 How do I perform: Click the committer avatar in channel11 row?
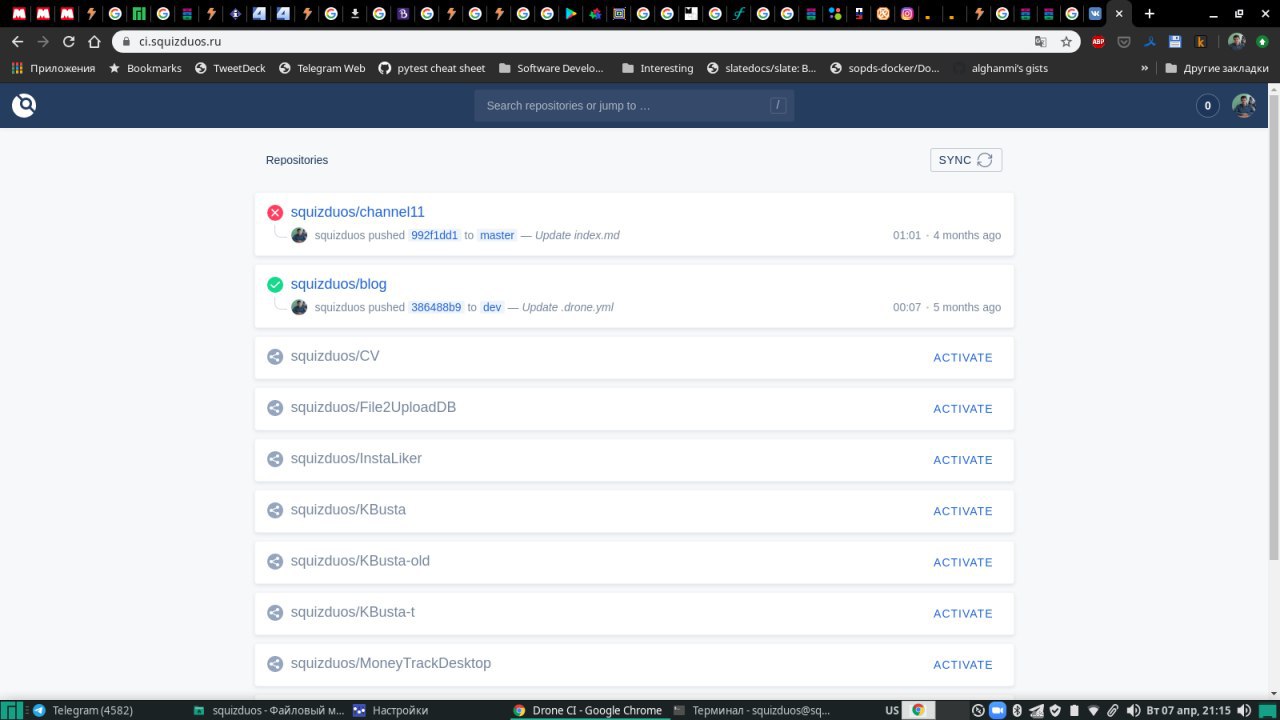299,235
